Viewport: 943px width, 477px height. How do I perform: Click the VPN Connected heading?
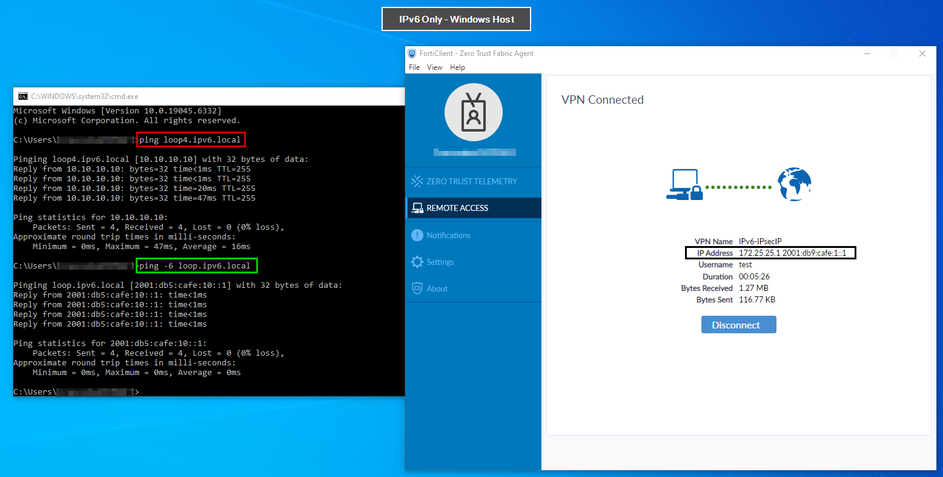point(602,100)
